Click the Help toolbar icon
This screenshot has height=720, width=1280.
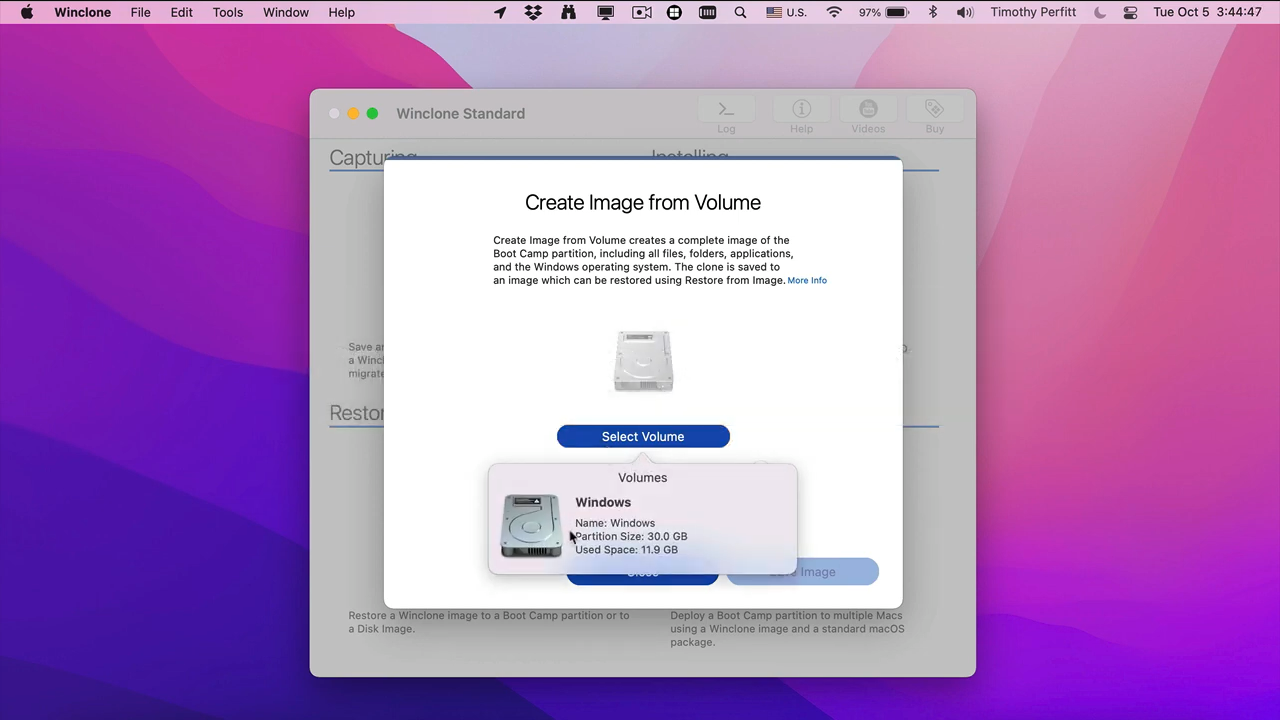coord(801,113)
